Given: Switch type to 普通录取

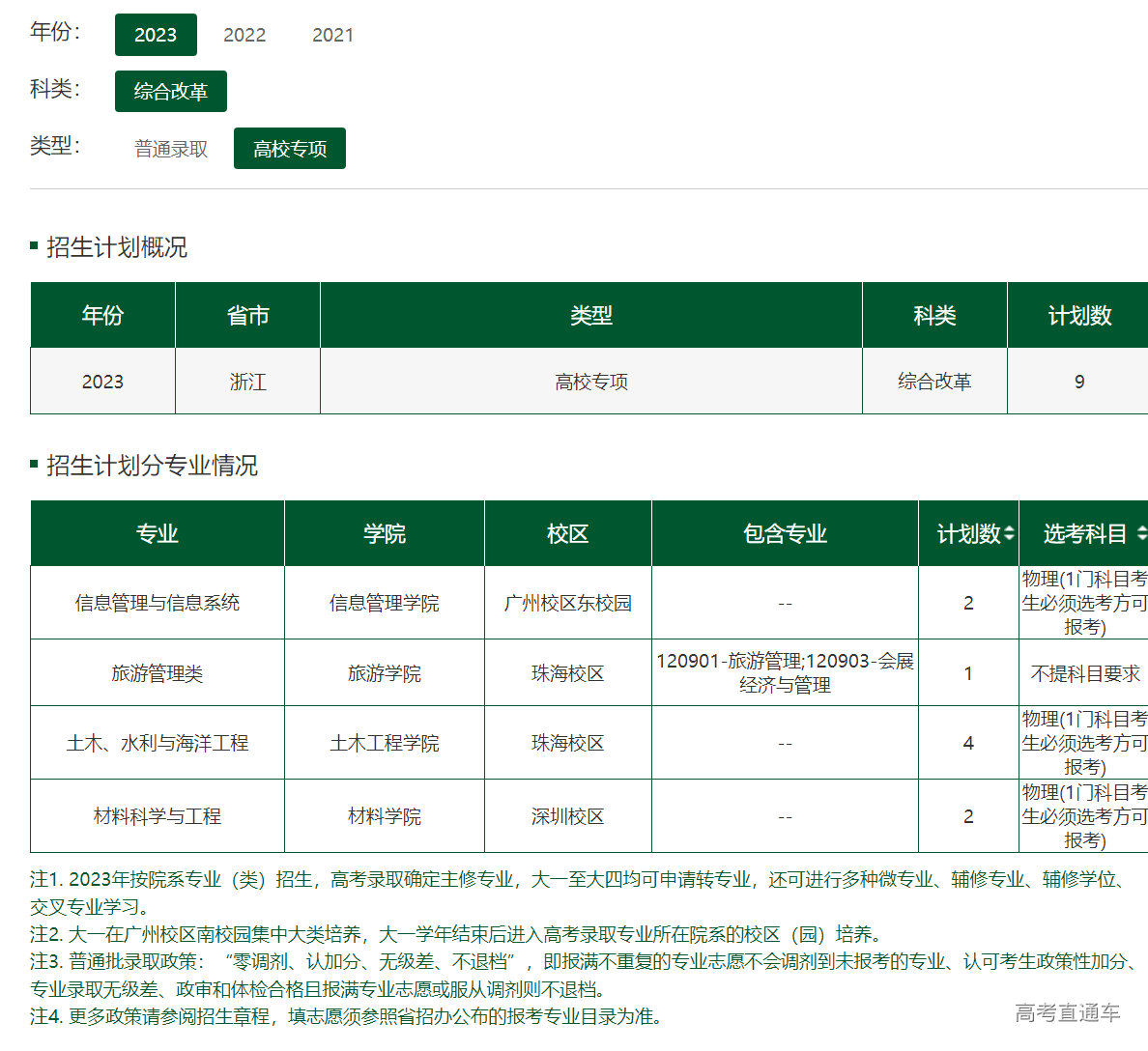Looking at the screenshot, I should tap(171, 149).
